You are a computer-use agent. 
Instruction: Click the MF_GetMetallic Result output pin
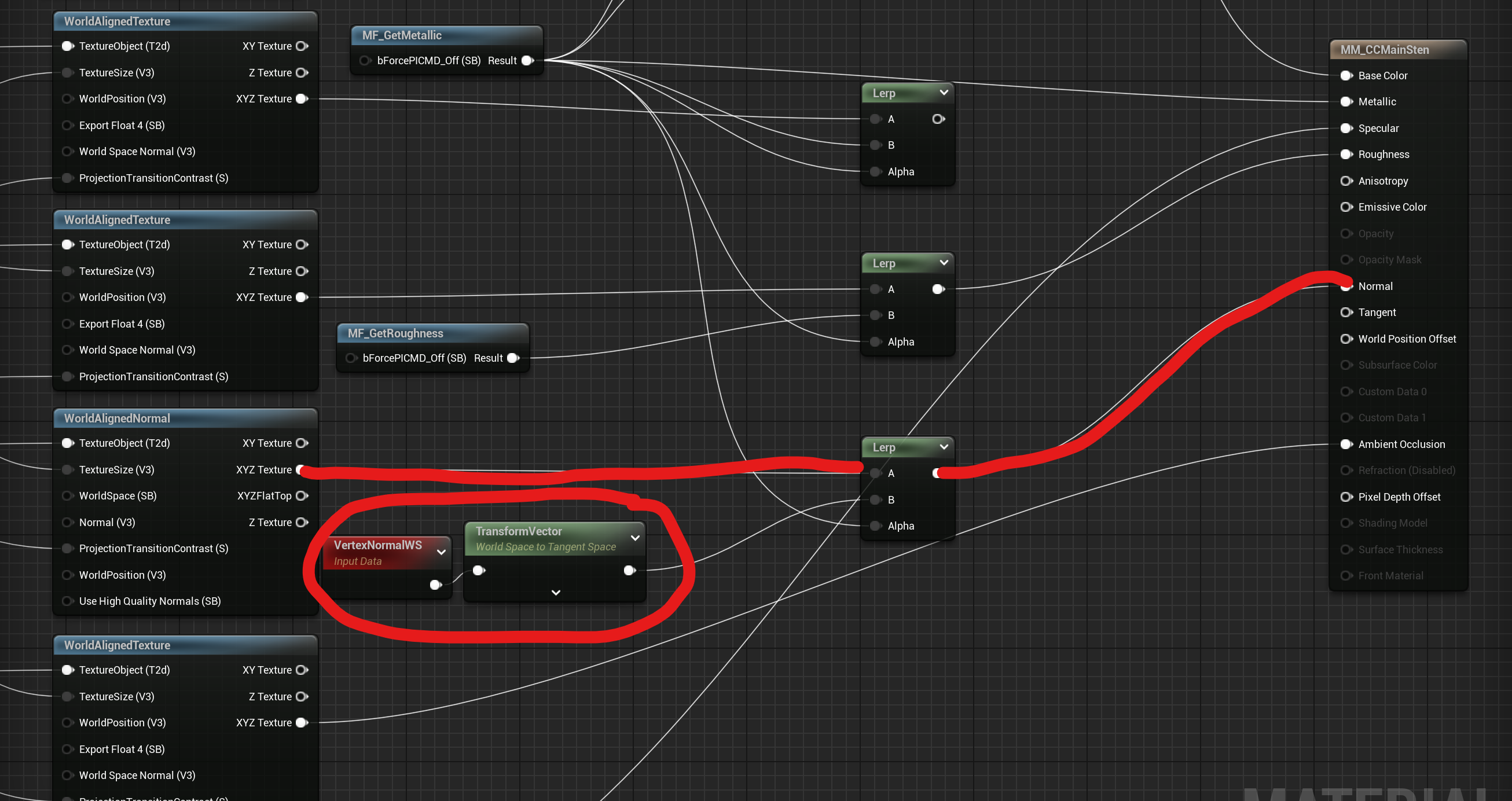527,60
